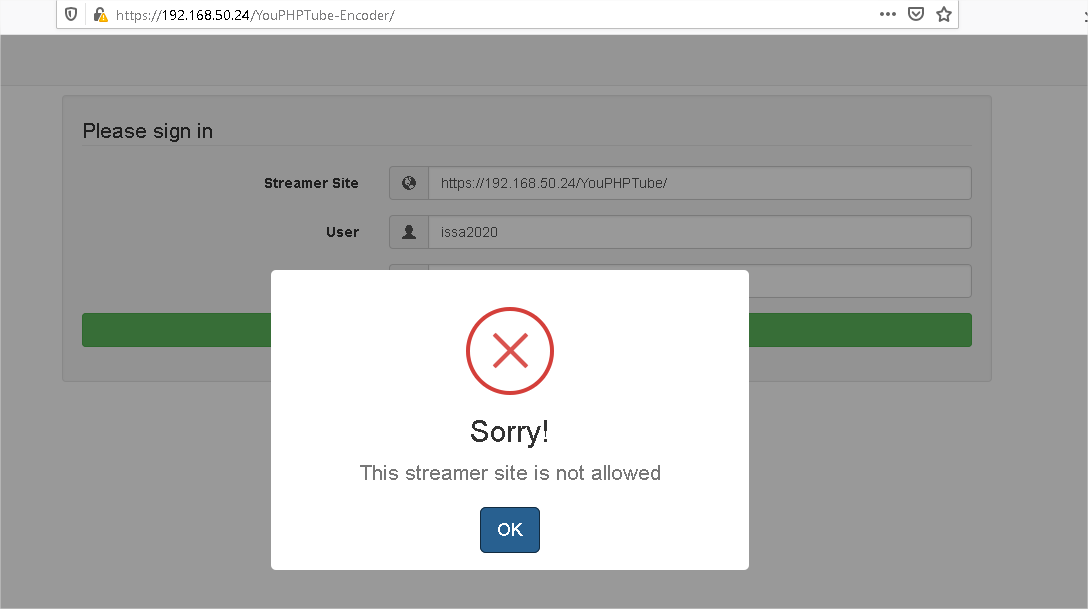Click the Sorry! heading in the dialog
1088x609 pixels.
coord(509,431)
